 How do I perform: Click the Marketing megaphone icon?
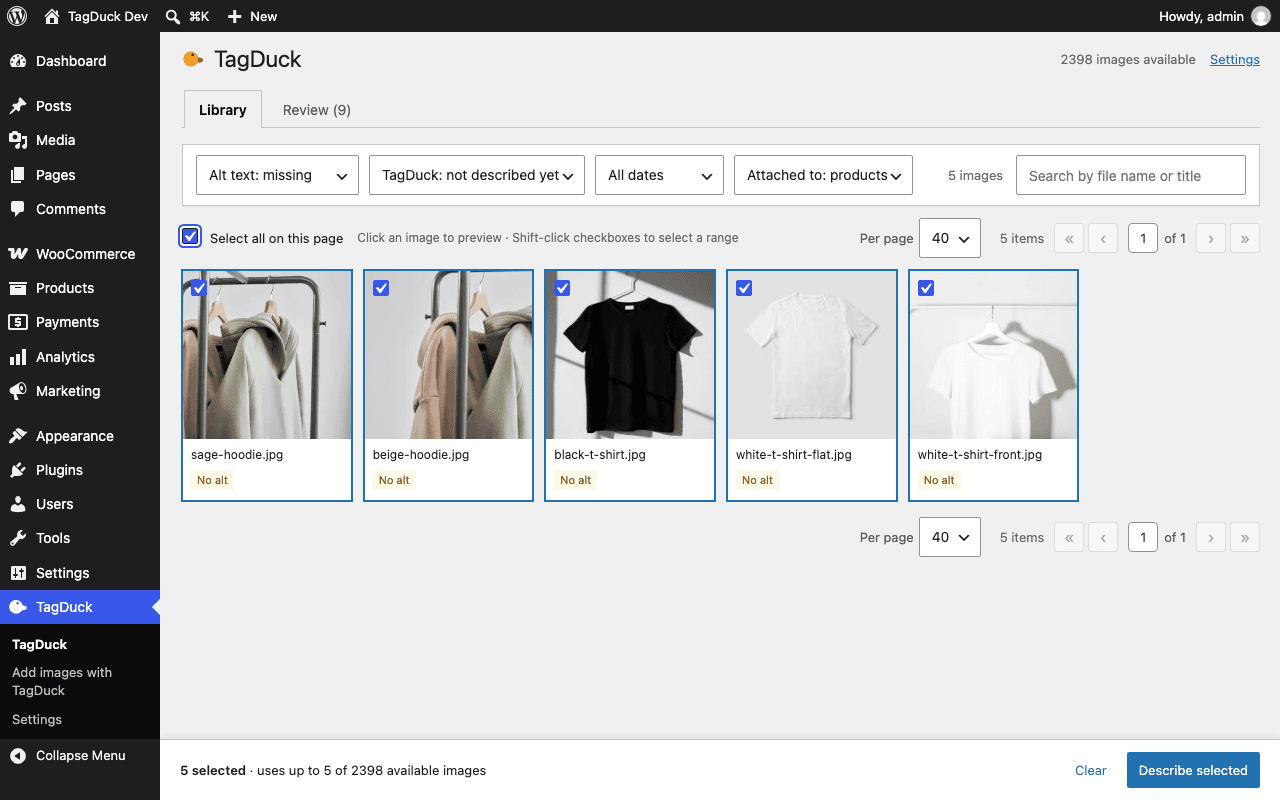[x=18, y=391]
